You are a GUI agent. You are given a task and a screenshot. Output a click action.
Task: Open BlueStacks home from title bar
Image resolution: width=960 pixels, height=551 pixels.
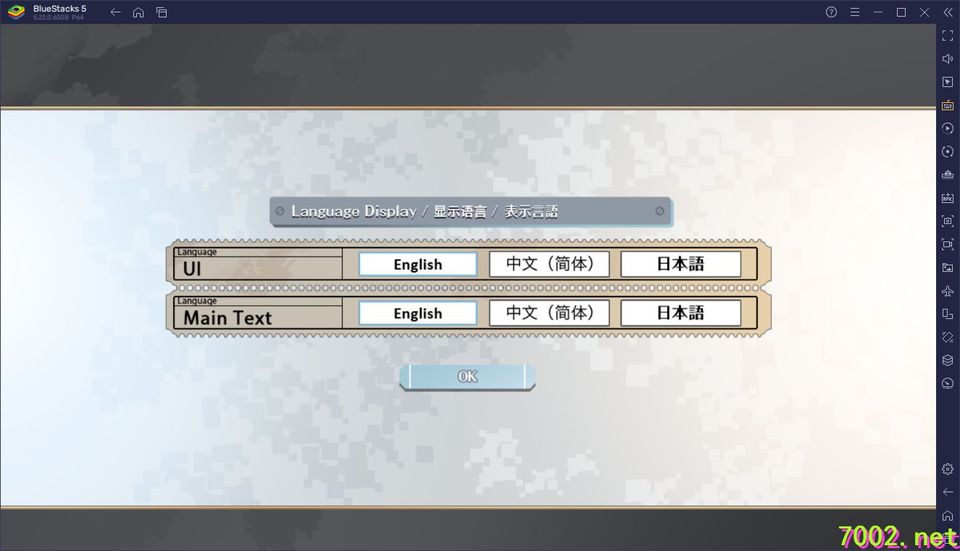(x=138, y=12)
